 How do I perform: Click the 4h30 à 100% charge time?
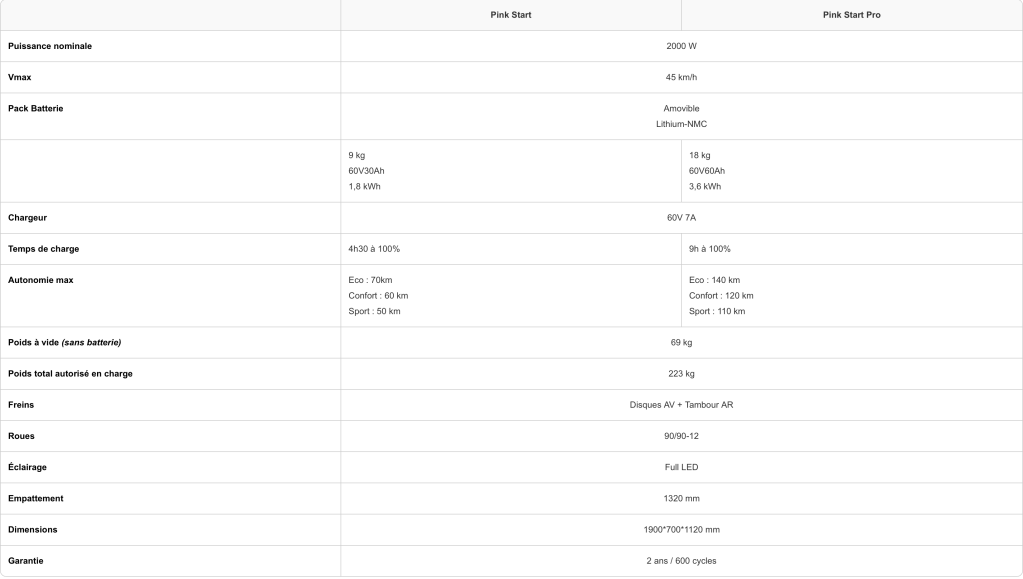pyautogui.click(x=374, y=248)
